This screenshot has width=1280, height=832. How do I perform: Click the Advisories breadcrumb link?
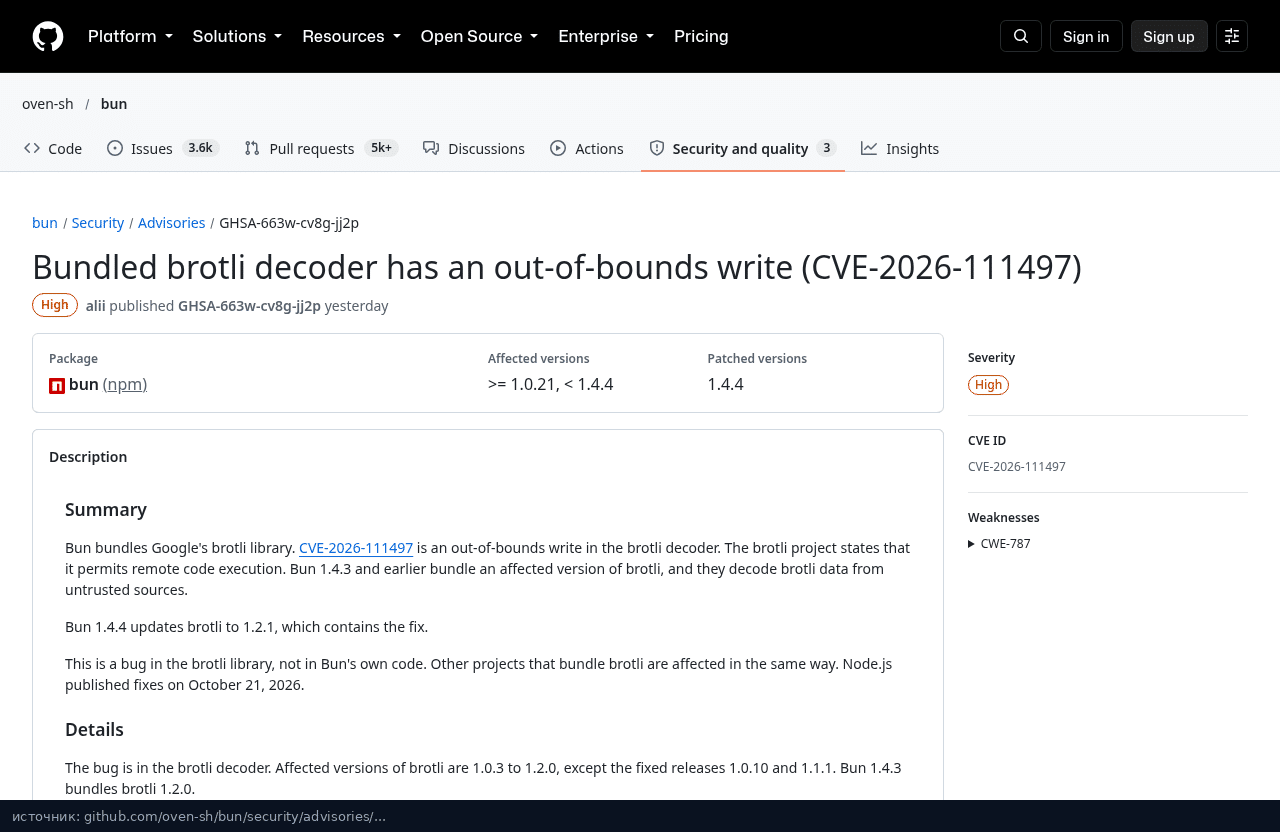(x=172, y=223)
